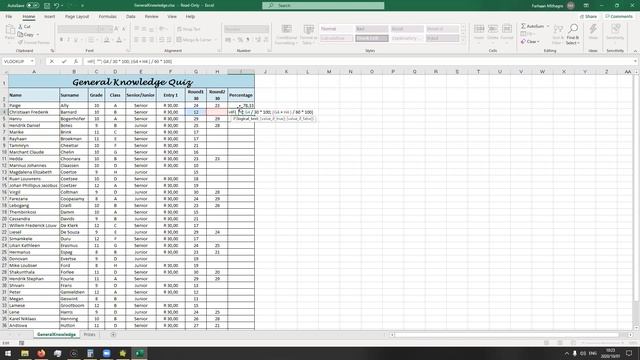Toggle Bold formatting
This screenshot has height=360, width=640.
click(x=61, y=40)
